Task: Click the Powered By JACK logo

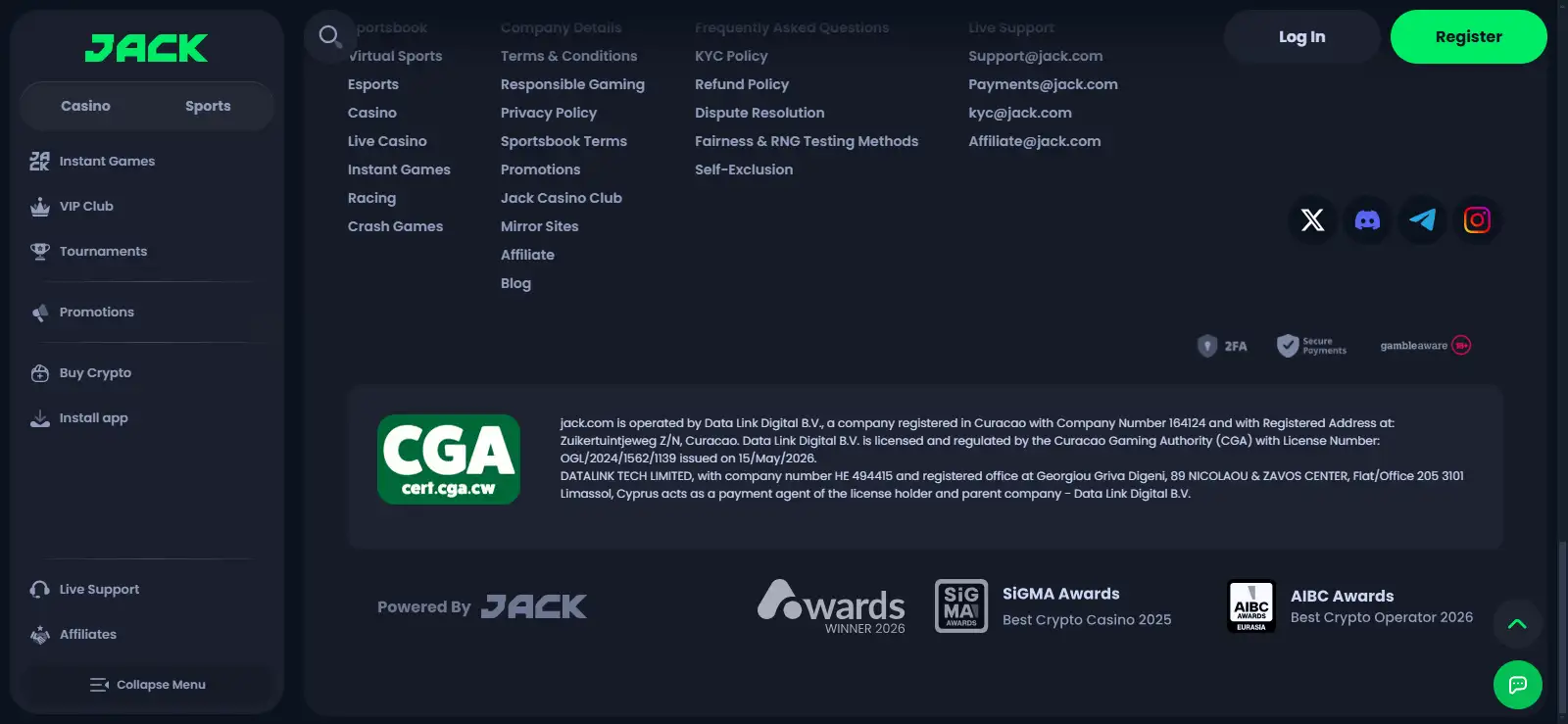Action: tap(533, 606)
